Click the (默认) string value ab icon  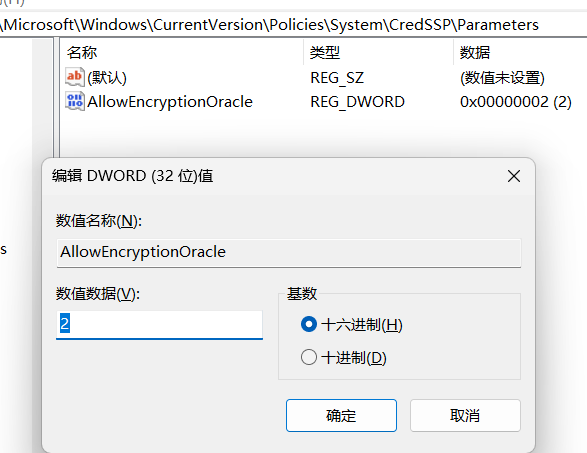click(x=75, y=77)
